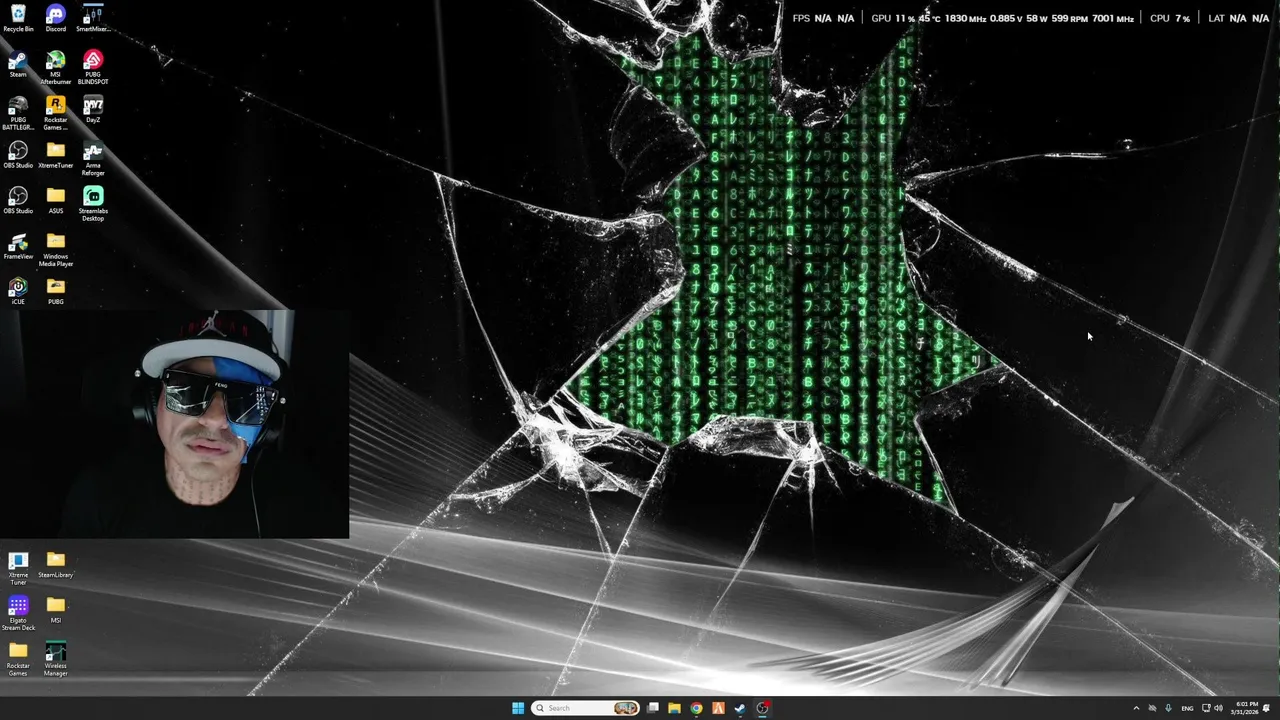Open the clock showing 6:01 PM

1246,708
